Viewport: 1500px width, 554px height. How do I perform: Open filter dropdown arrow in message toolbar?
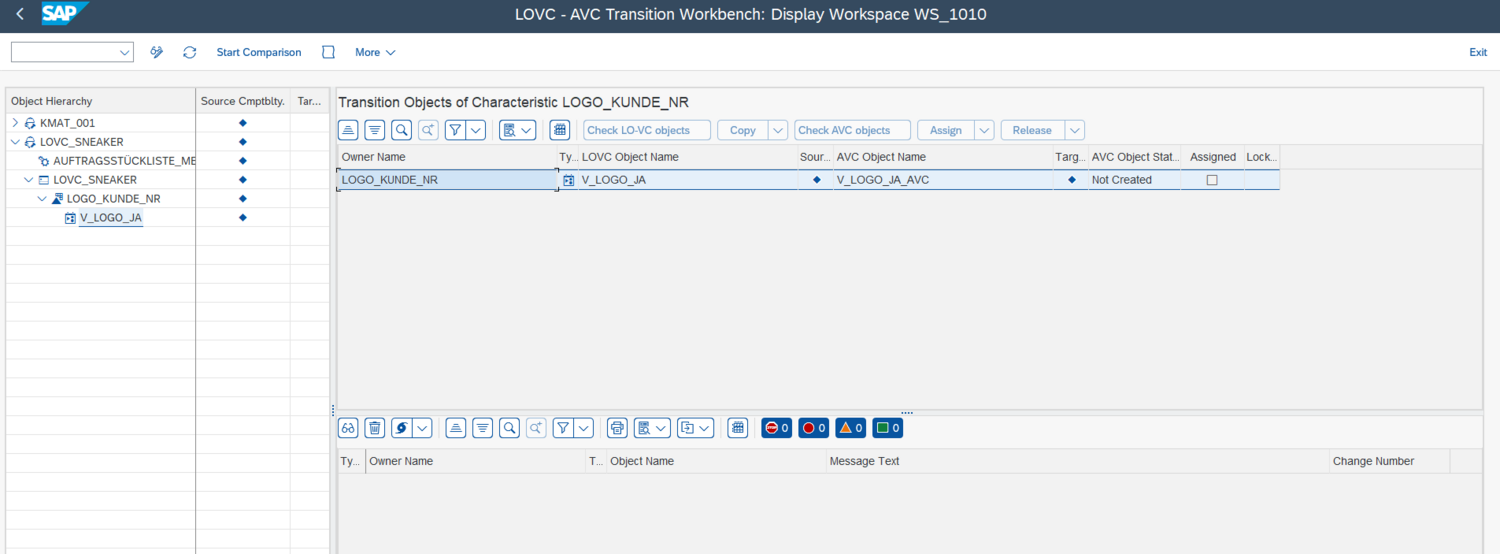tap(585, 428)
